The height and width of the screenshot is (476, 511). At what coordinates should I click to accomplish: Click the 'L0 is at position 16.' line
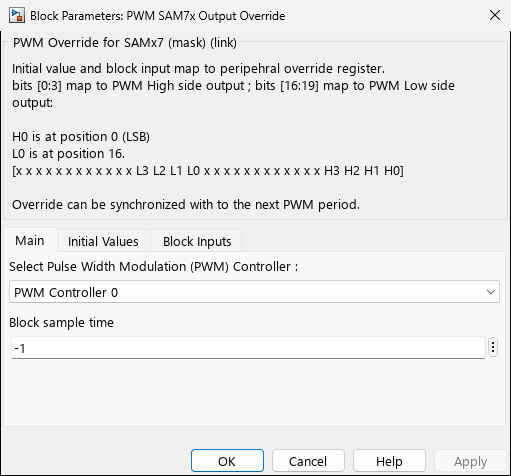pyautogui.click(x=68, y=154)
